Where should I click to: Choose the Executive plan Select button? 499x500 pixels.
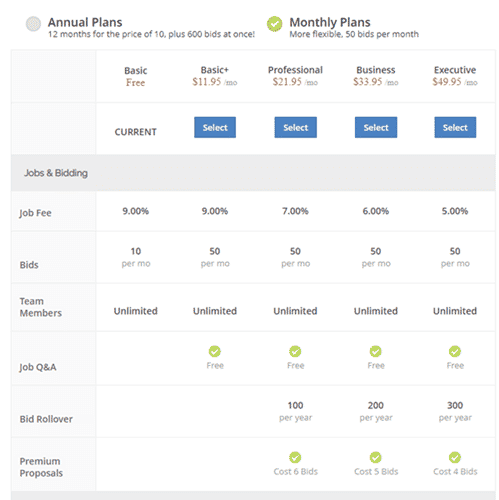[x=455, y=127]
